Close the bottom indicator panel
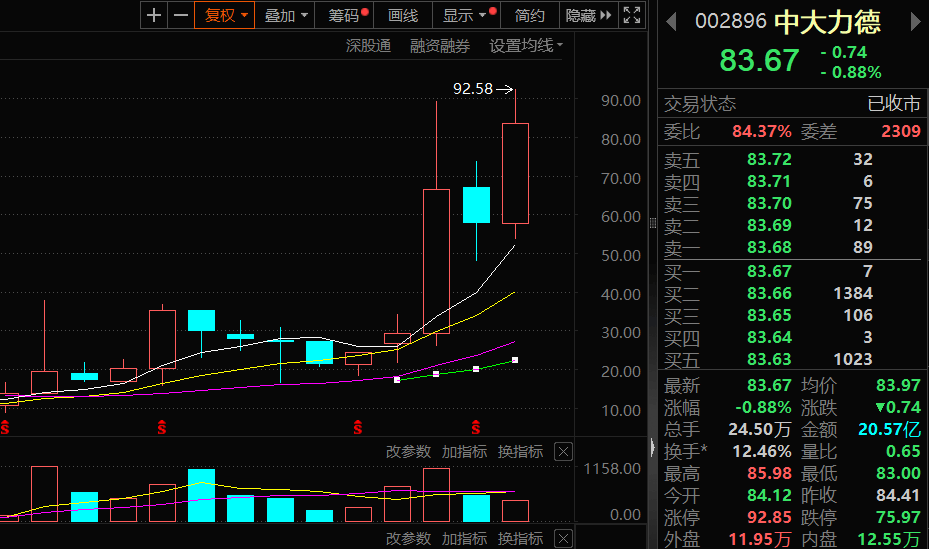 coord(563,538)
